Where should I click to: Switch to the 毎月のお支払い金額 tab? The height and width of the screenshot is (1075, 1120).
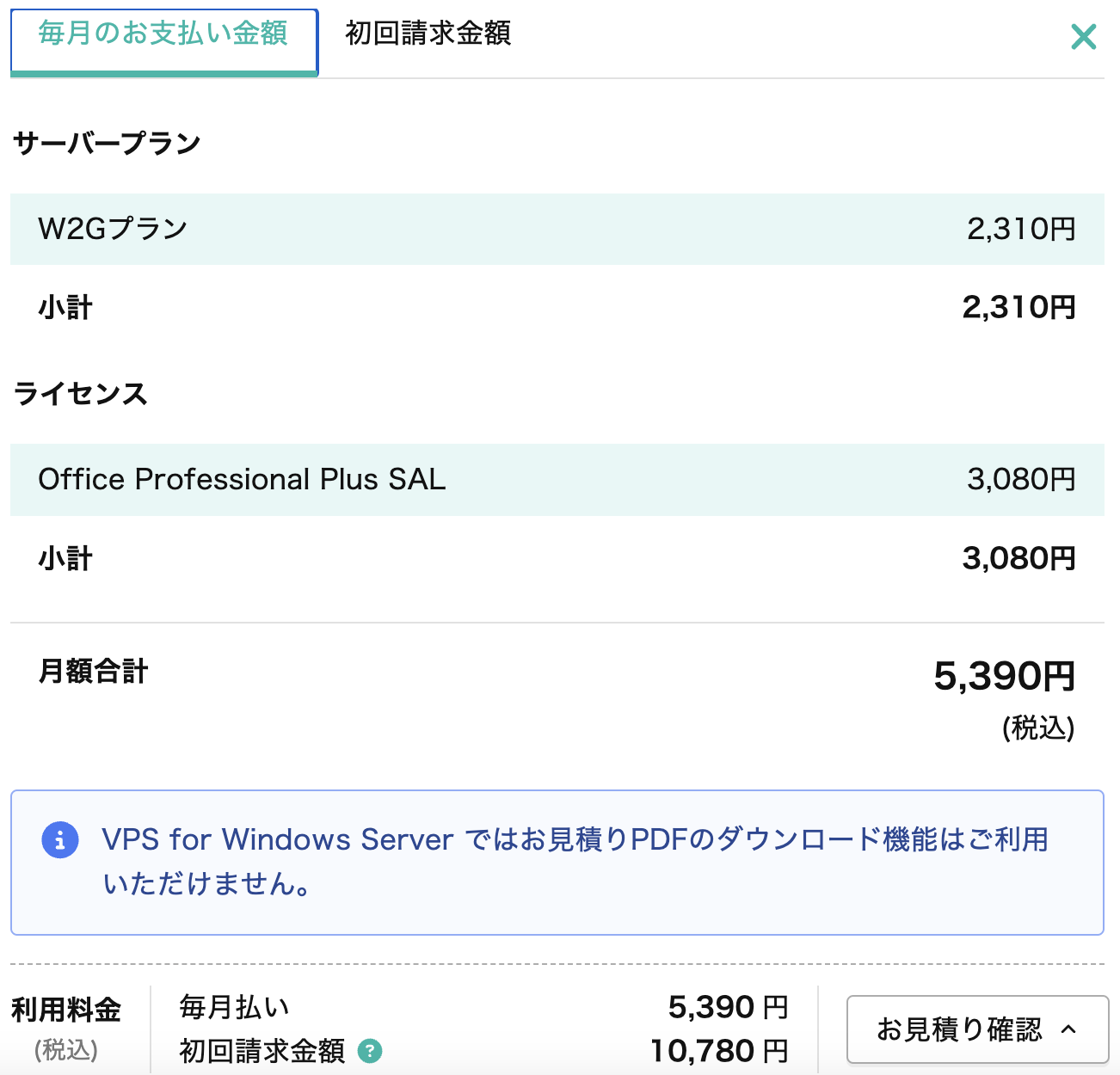[163, 35]
